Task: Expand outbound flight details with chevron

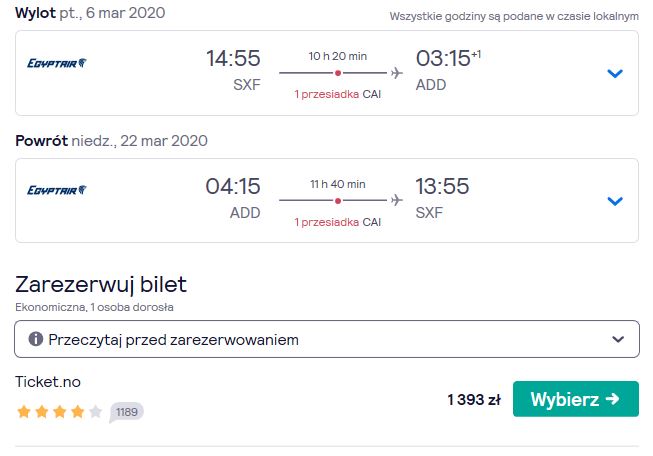Action: pyautogui.click(x=615, y=74)
